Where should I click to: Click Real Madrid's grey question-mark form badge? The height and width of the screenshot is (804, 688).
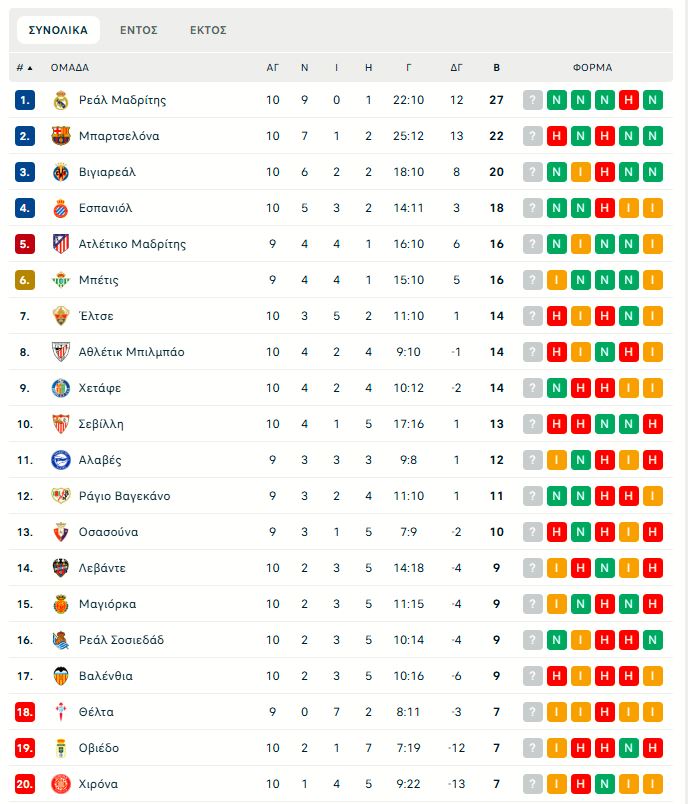(x=533, y=100)
